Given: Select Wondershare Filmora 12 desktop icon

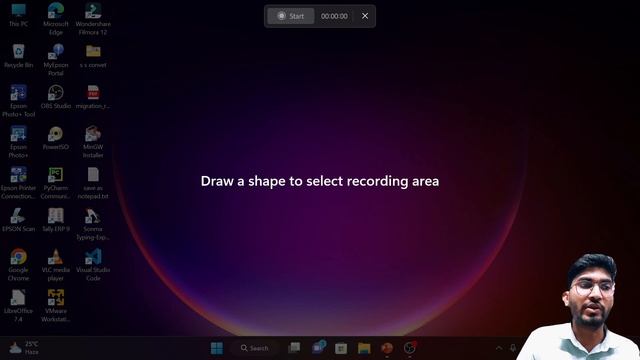Looking at the screenshot, I should 93,19.
